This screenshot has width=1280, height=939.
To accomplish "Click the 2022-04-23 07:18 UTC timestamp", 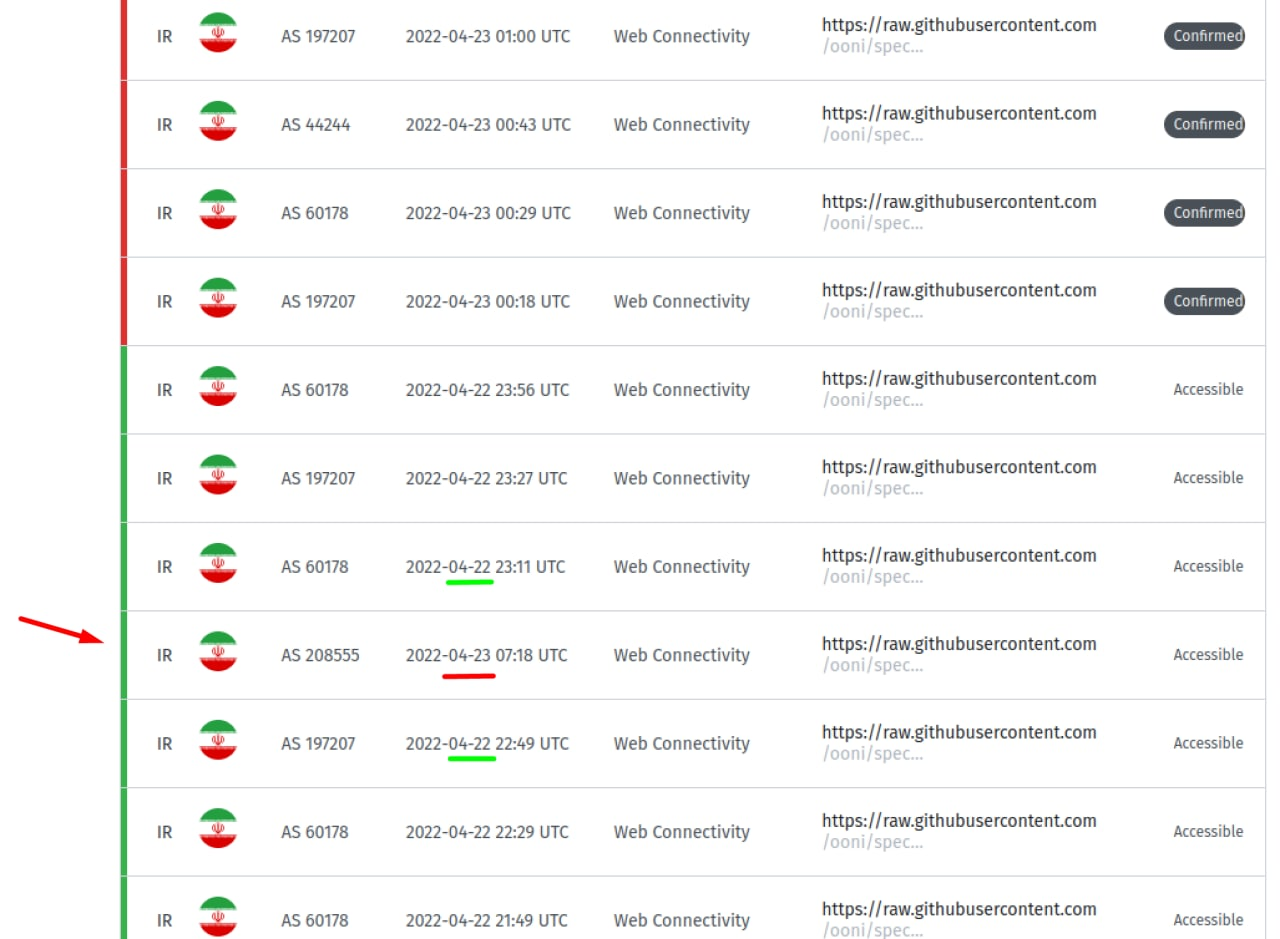I will 487,655.
